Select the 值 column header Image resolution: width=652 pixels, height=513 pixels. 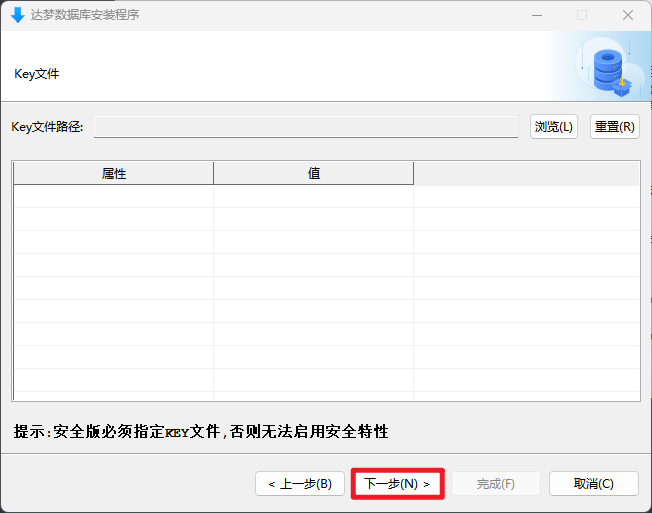pos(314,173)
